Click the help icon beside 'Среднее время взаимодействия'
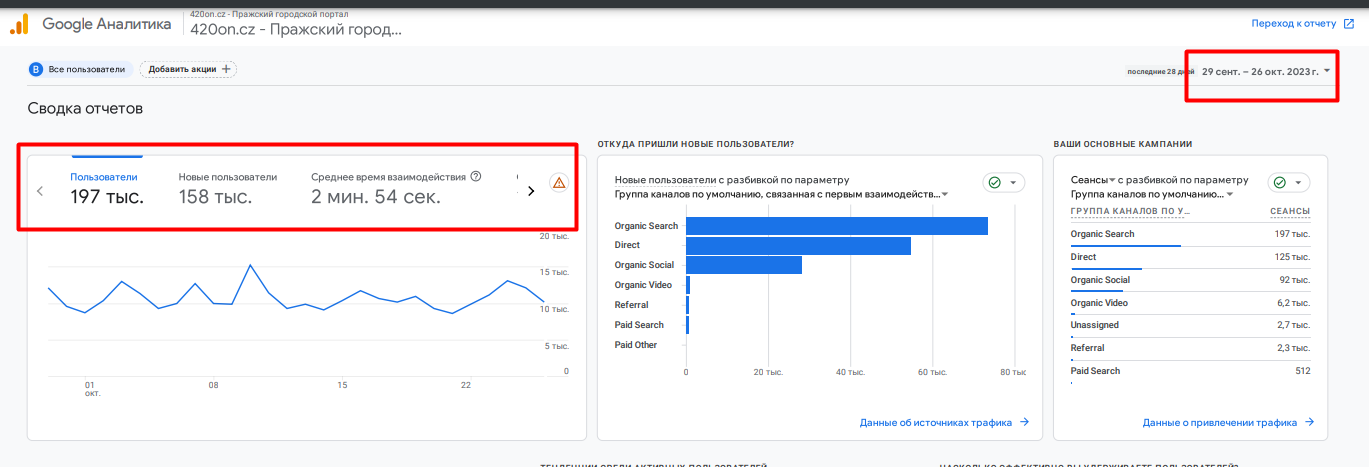The height and width of the screenshot is (467, 1369). pyautogui.click(x=476, y=177)
